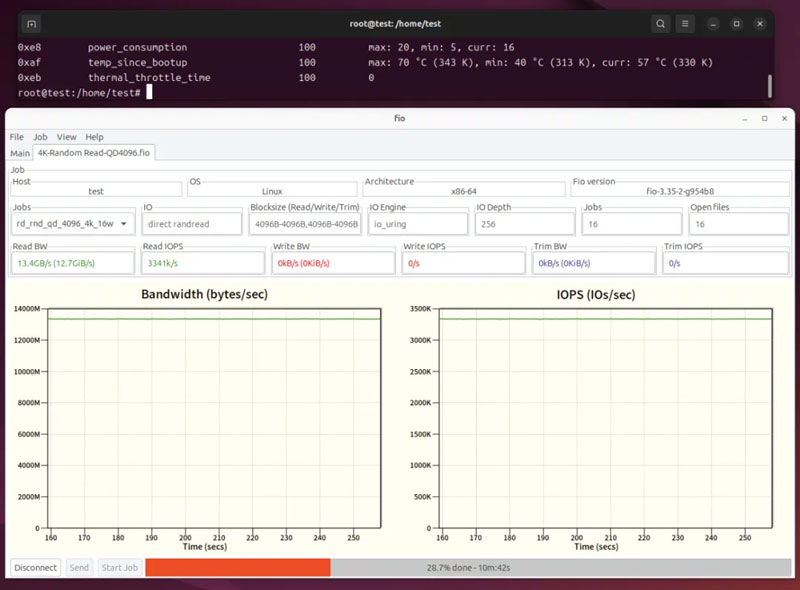
Task: Click 3500K on the IOPS axis
Action: pos(420,309)
